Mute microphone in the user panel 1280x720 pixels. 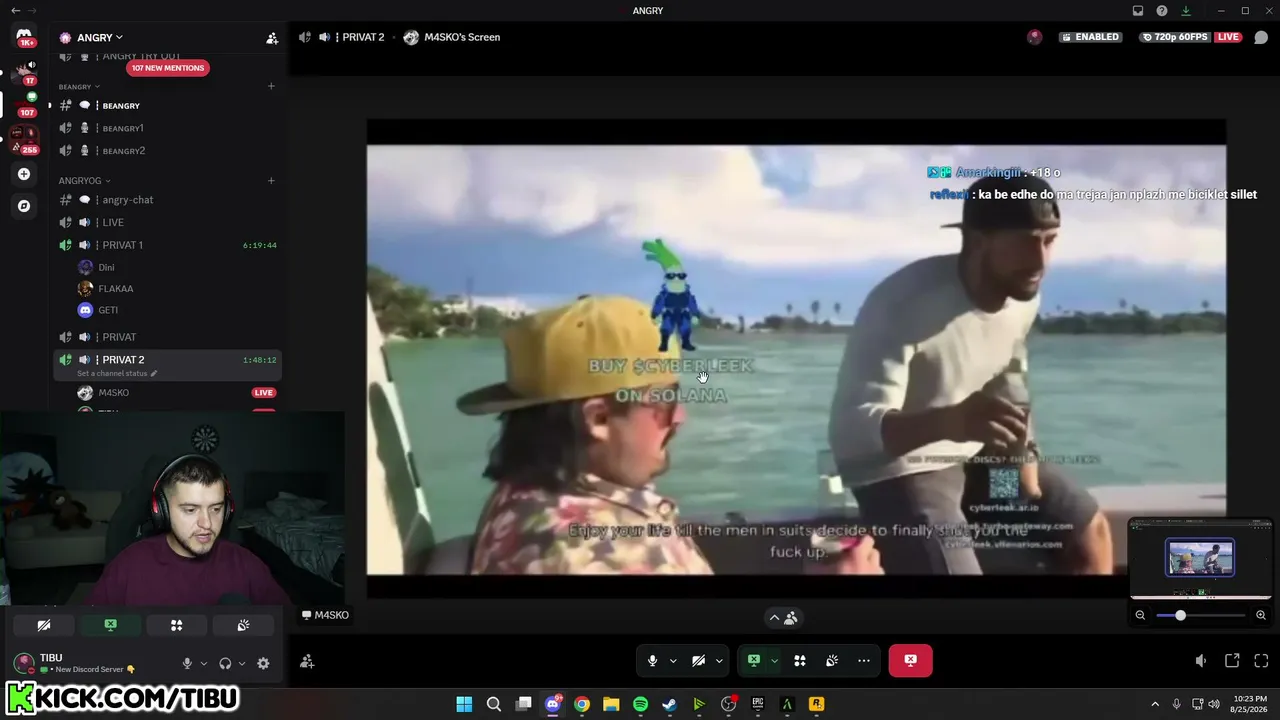(x=187, y=663)
